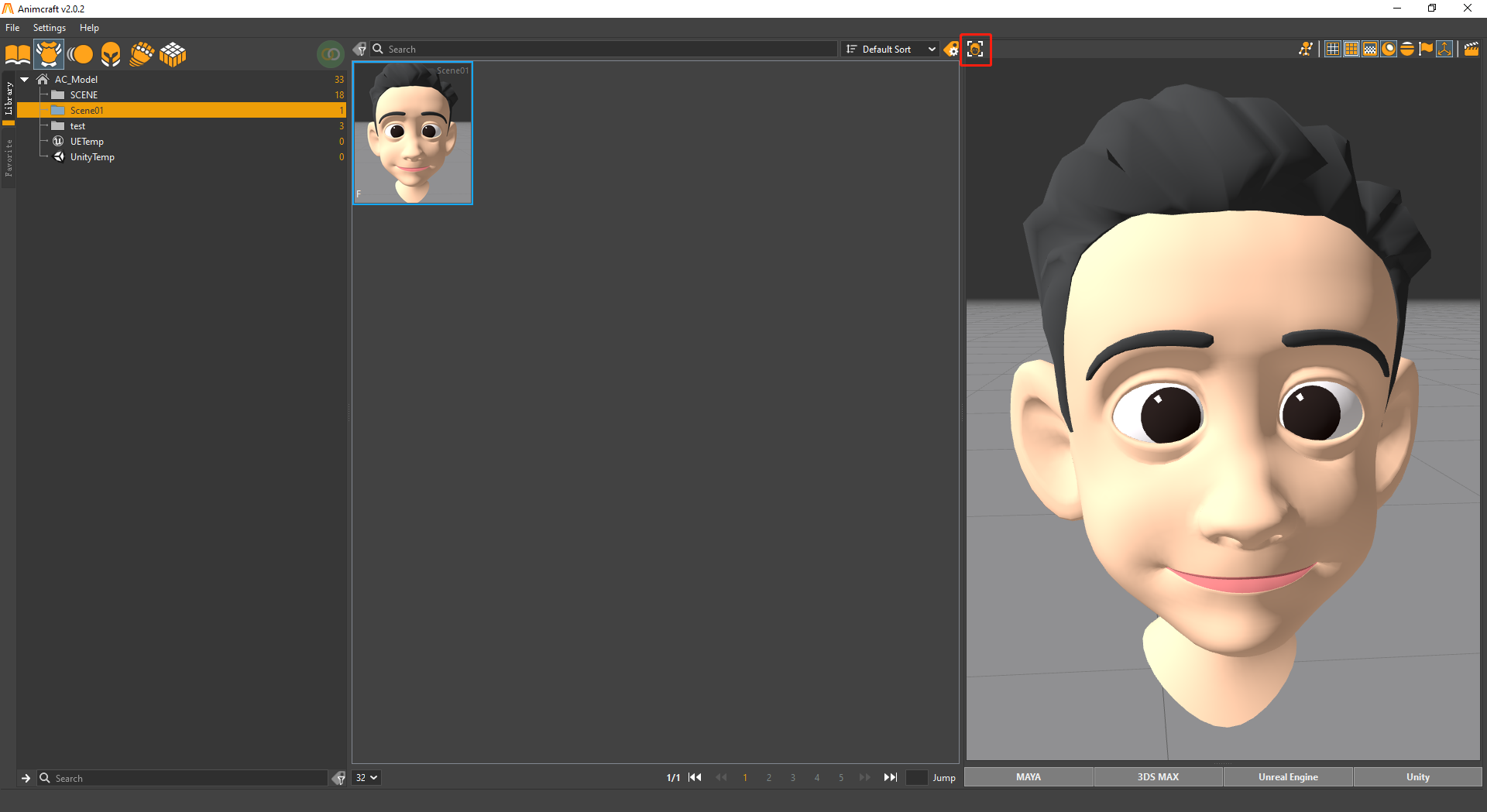Viewport: 1487px width, 812px height.
Task: Go to the first page
Action: point(695,777)
